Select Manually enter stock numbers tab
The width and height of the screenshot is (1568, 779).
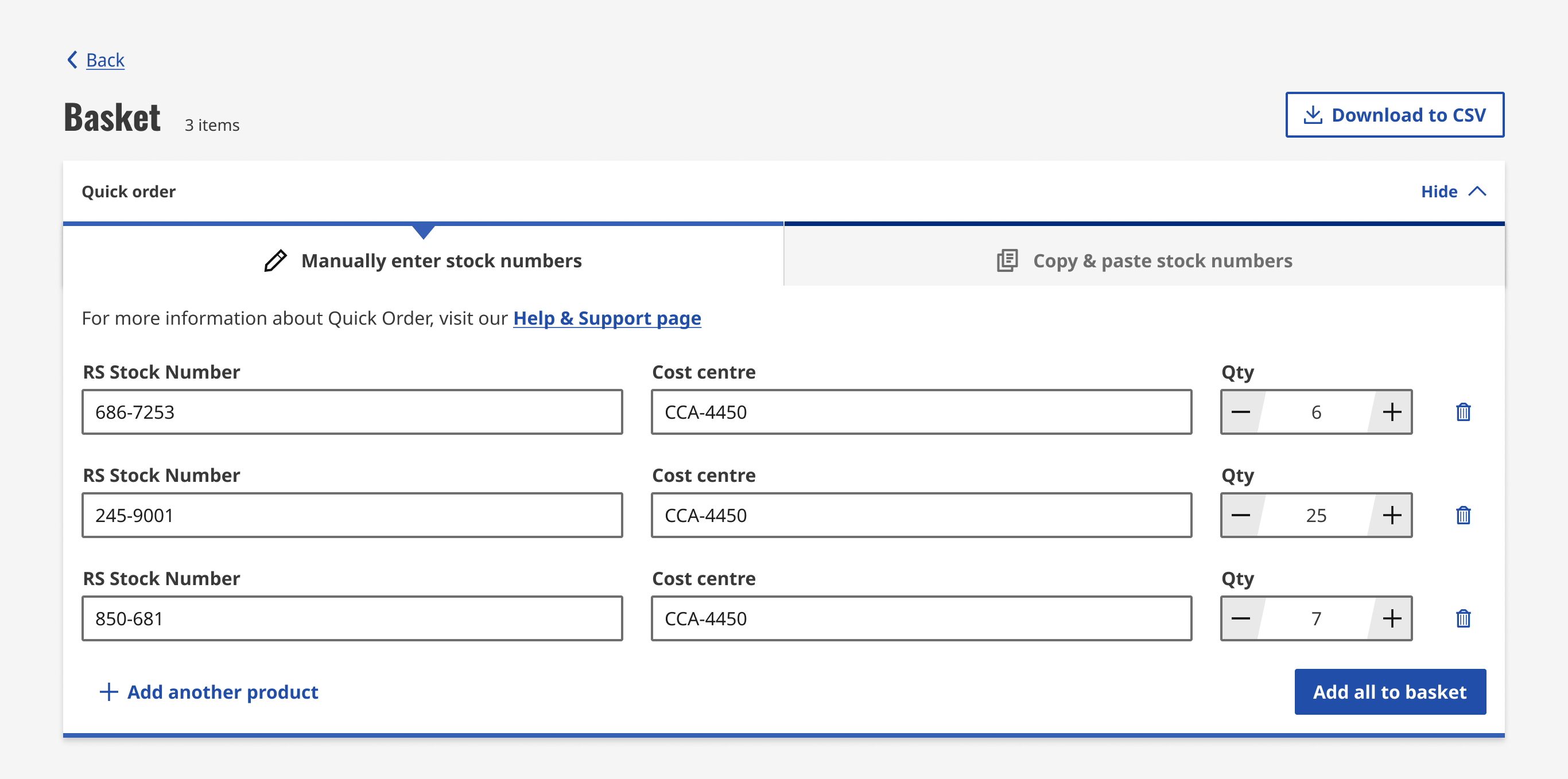point(423,260)
